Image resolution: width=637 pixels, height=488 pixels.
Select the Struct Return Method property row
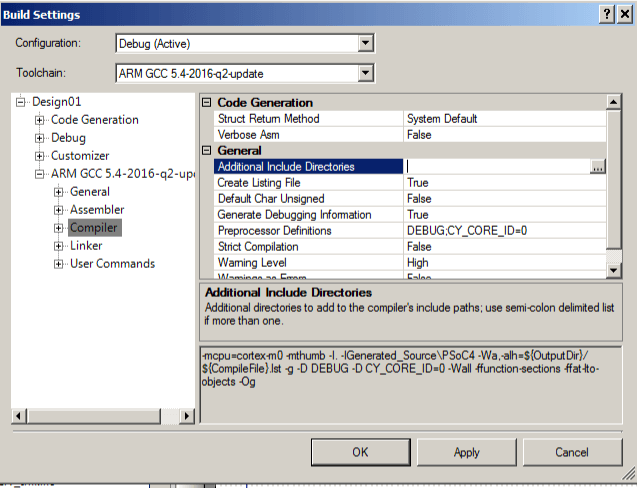[410, 119]
